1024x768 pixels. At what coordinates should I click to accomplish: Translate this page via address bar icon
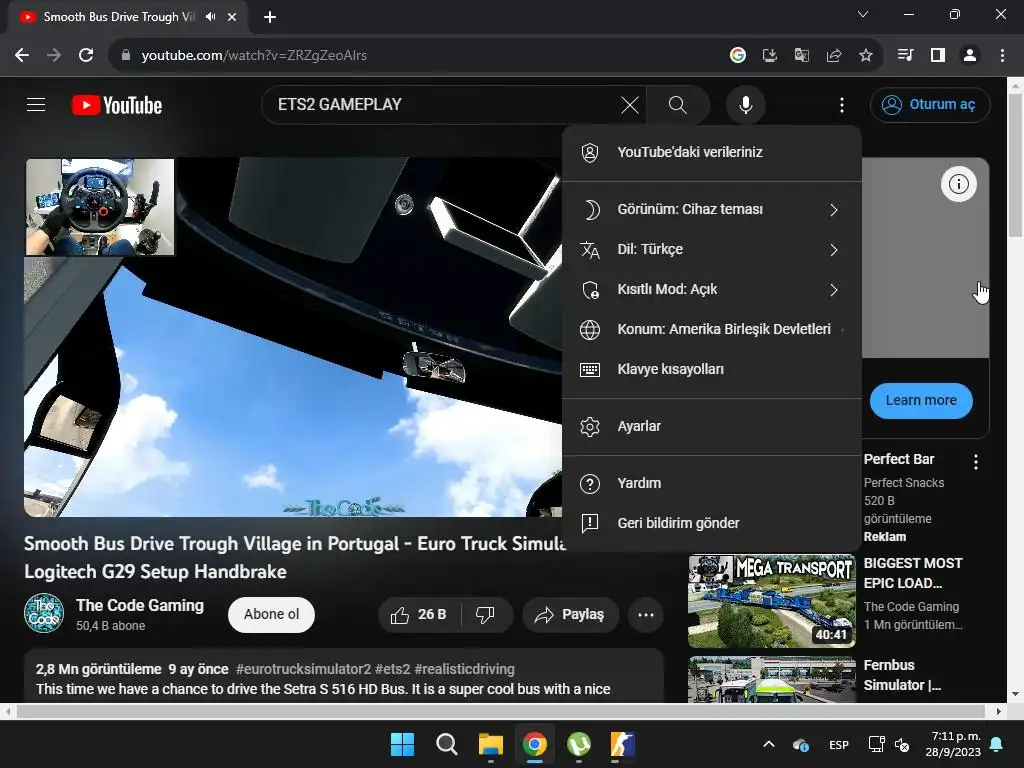[802, 56]
